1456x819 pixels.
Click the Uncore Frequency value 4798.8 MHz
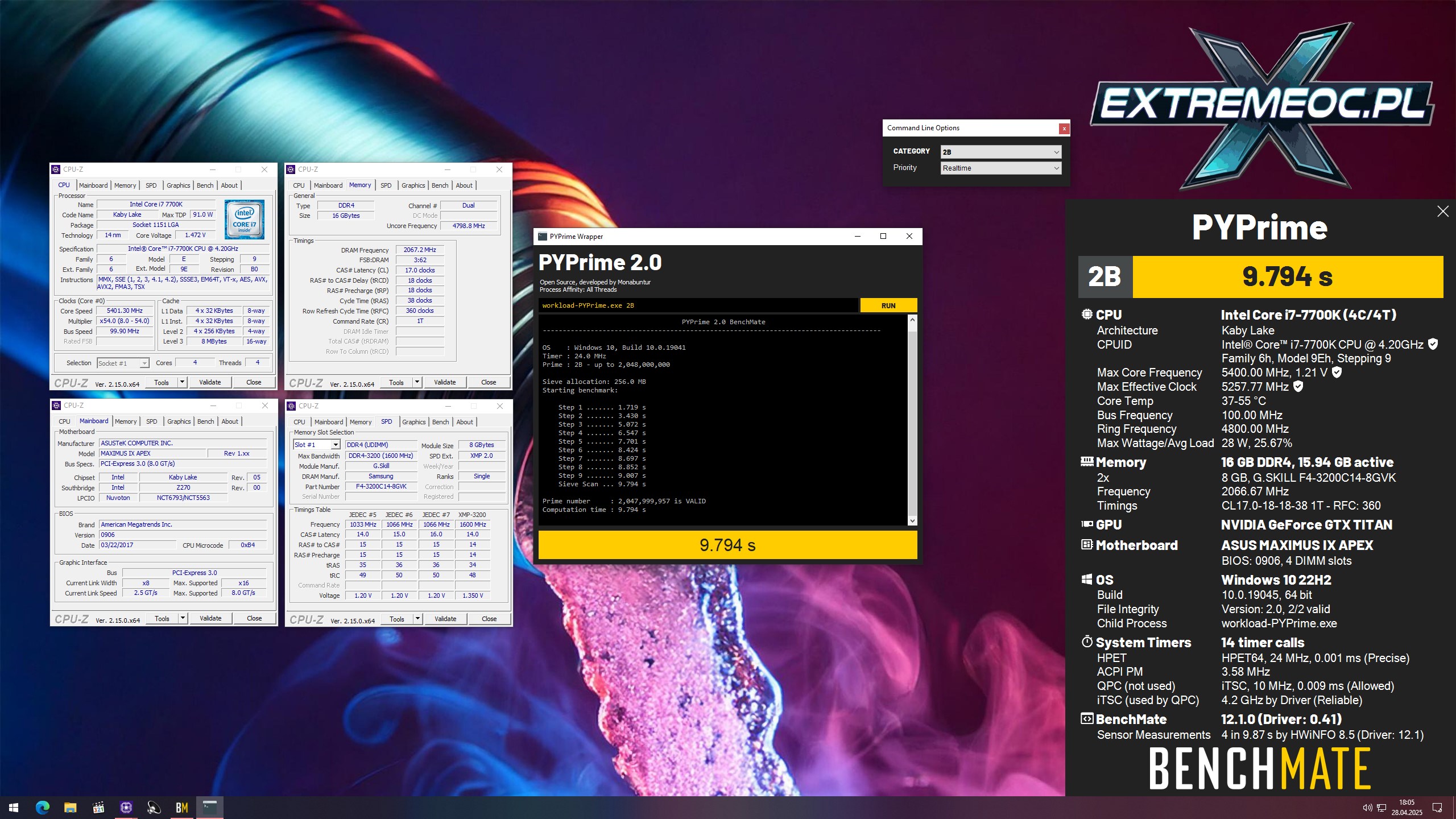(x=469, y=226)
